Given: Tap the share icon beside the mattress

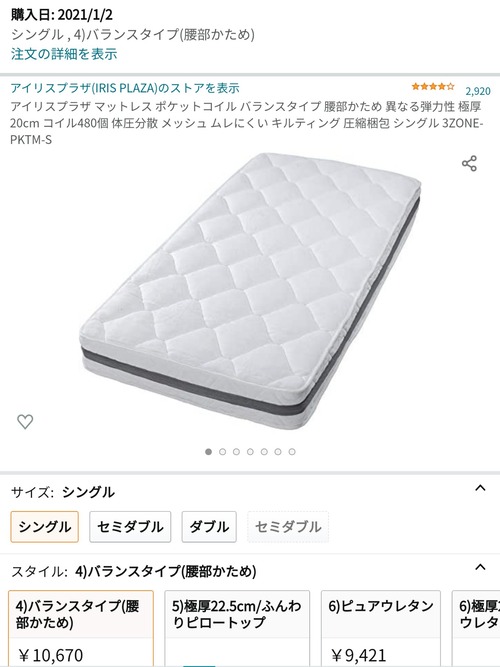Looking at the screenshot, I should click(x=469, y=163).
